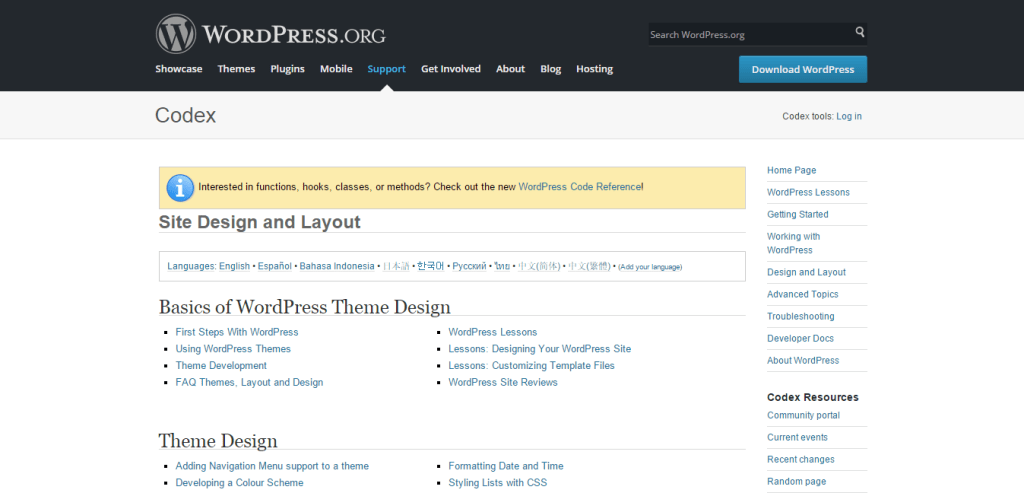Open Getting Started in sidebar
The width and height of the screenshot is (1024, 493).
click(798, 214)
